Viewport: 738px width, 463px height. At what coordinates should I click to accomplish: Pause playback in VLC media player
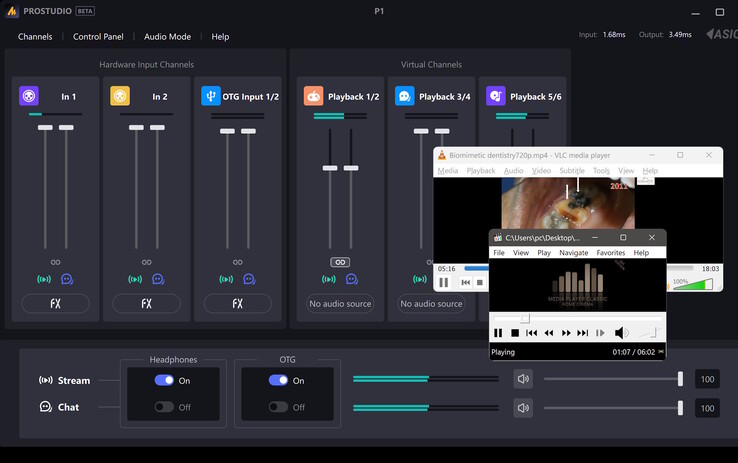443,282
